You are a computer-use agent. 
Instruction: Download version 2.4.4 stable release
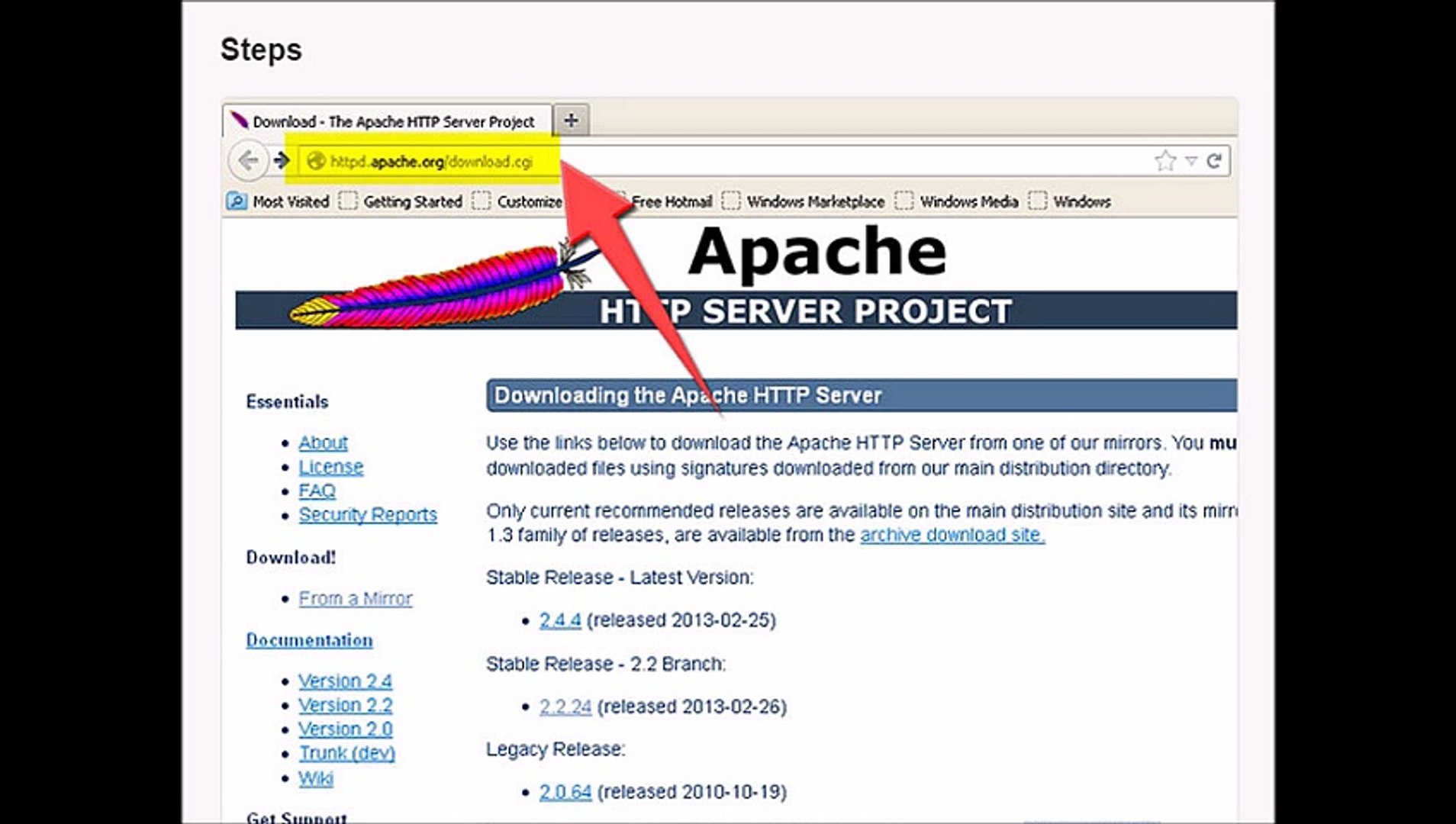pyautogui.click(x=559, y=620)
